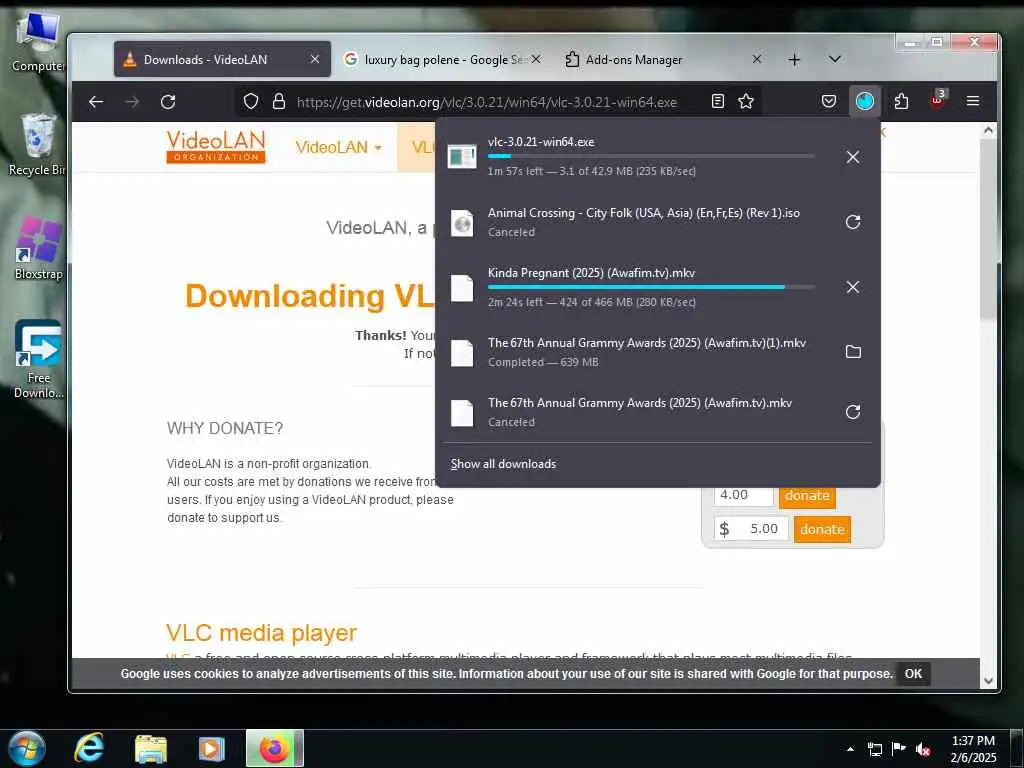The image size is (1024, 768).
Task: Open the tracking protection shield icon
Action: coord(251,102)
